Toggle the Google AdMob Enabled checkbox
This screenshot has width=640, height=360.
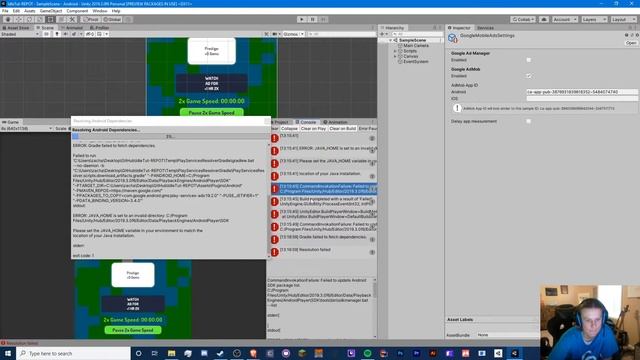(529, 76)
